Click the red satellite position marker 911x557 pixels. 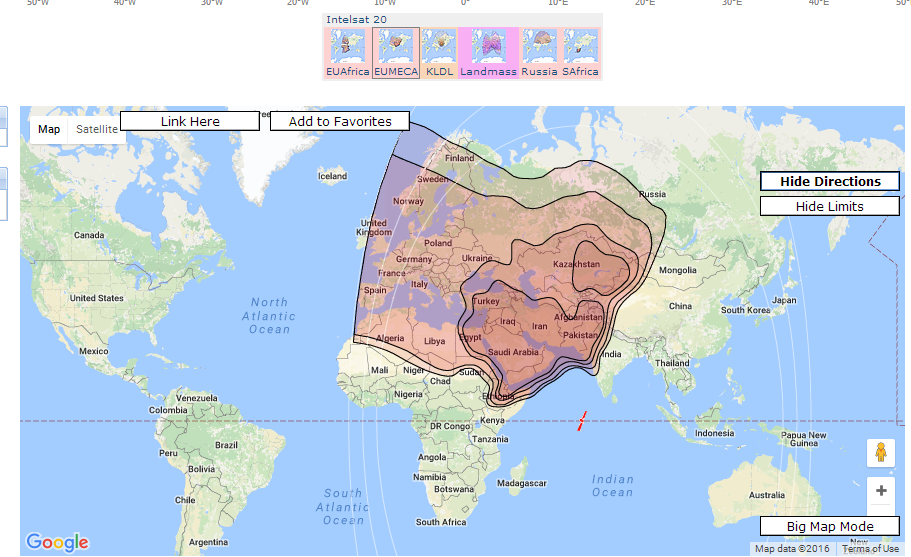pos(581,421)
